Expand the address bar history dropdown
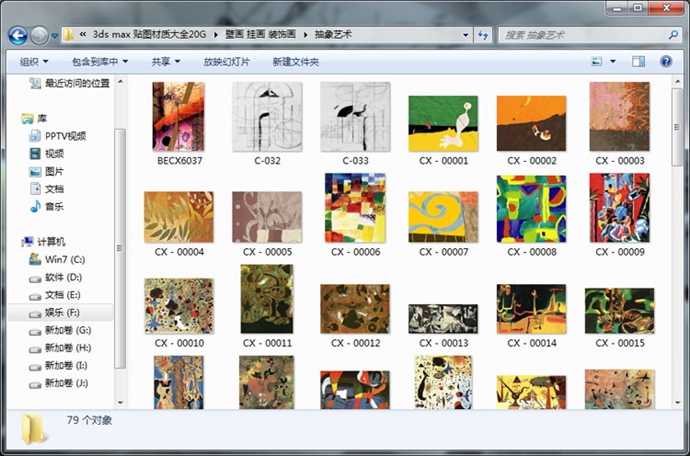690x456 pixels. pyautogui.click(x=465, y=35)
